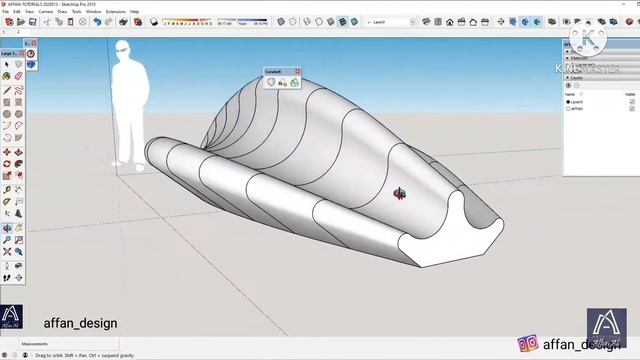640x360 pixels.
Task: Delete layer with minus button
Action: (x=577, y=85)
